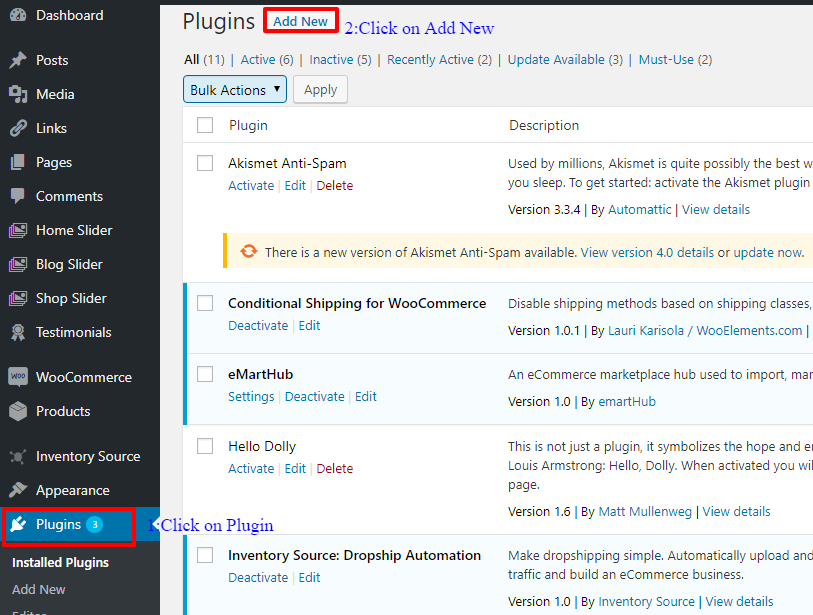Open Add New in Plugins submenu
Viewport: 813px width, 615px height.
[x=38, y=590]
